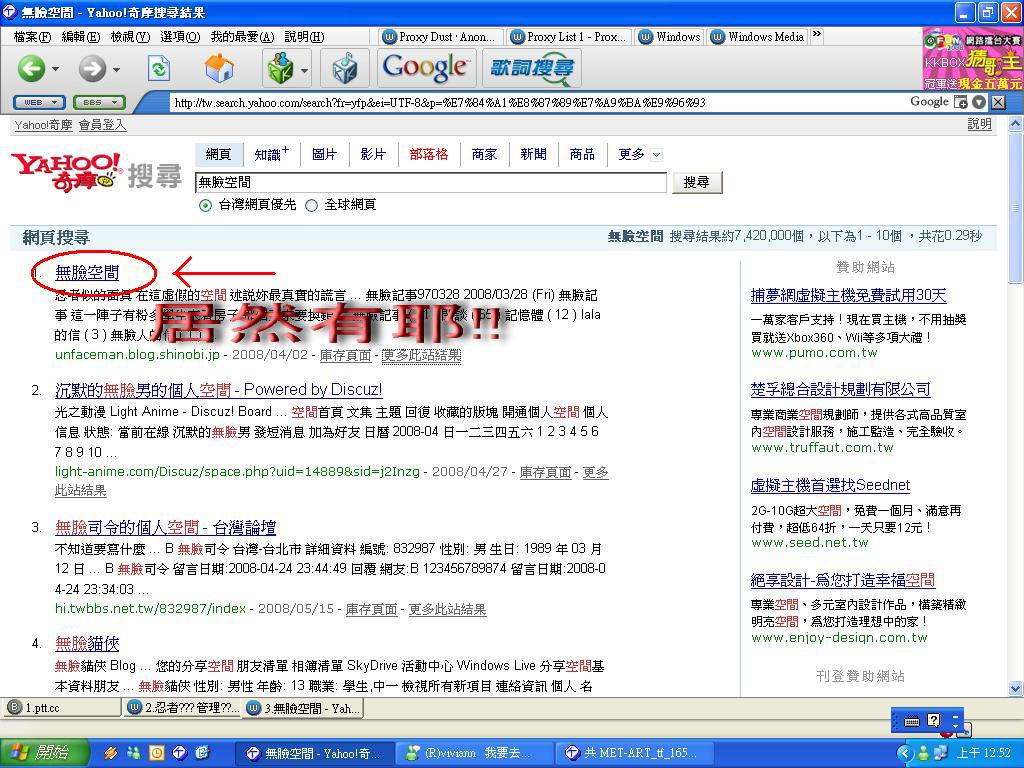
Task: Click the 會員登入 member login link
Action: coord(102,125)
